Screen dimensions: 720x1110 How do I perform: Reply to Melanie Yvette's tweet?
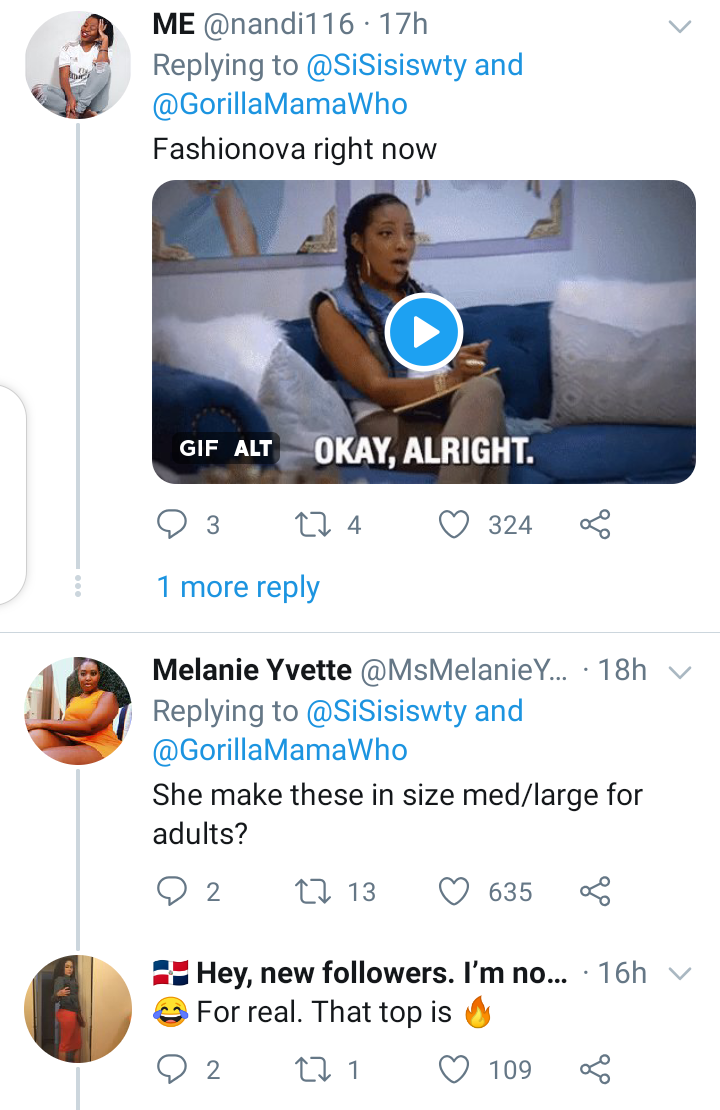coord(173,891)
